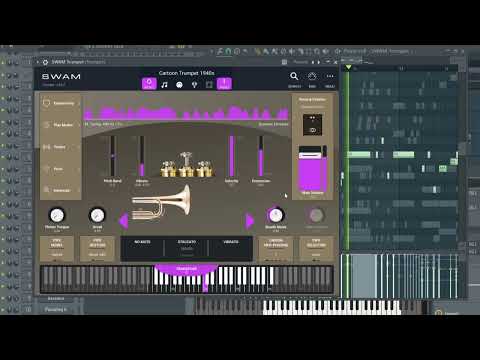Select next preset arrow beside Presets

click(318, 62)
